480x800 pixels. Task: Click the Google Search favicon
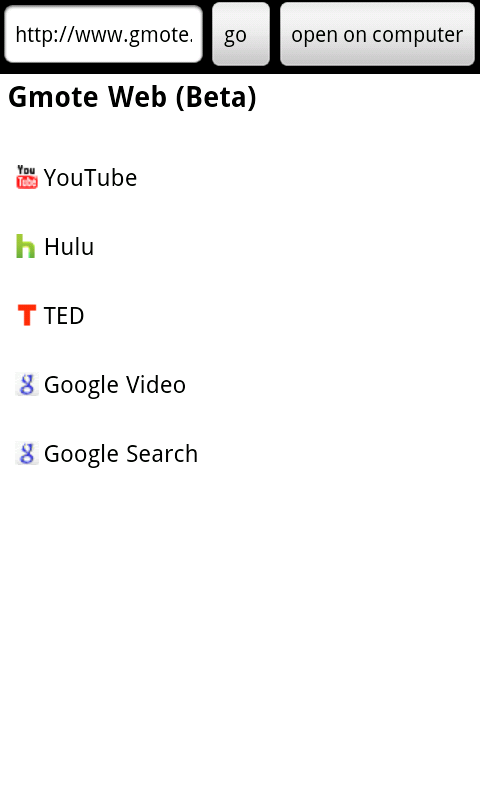(27, 453)
